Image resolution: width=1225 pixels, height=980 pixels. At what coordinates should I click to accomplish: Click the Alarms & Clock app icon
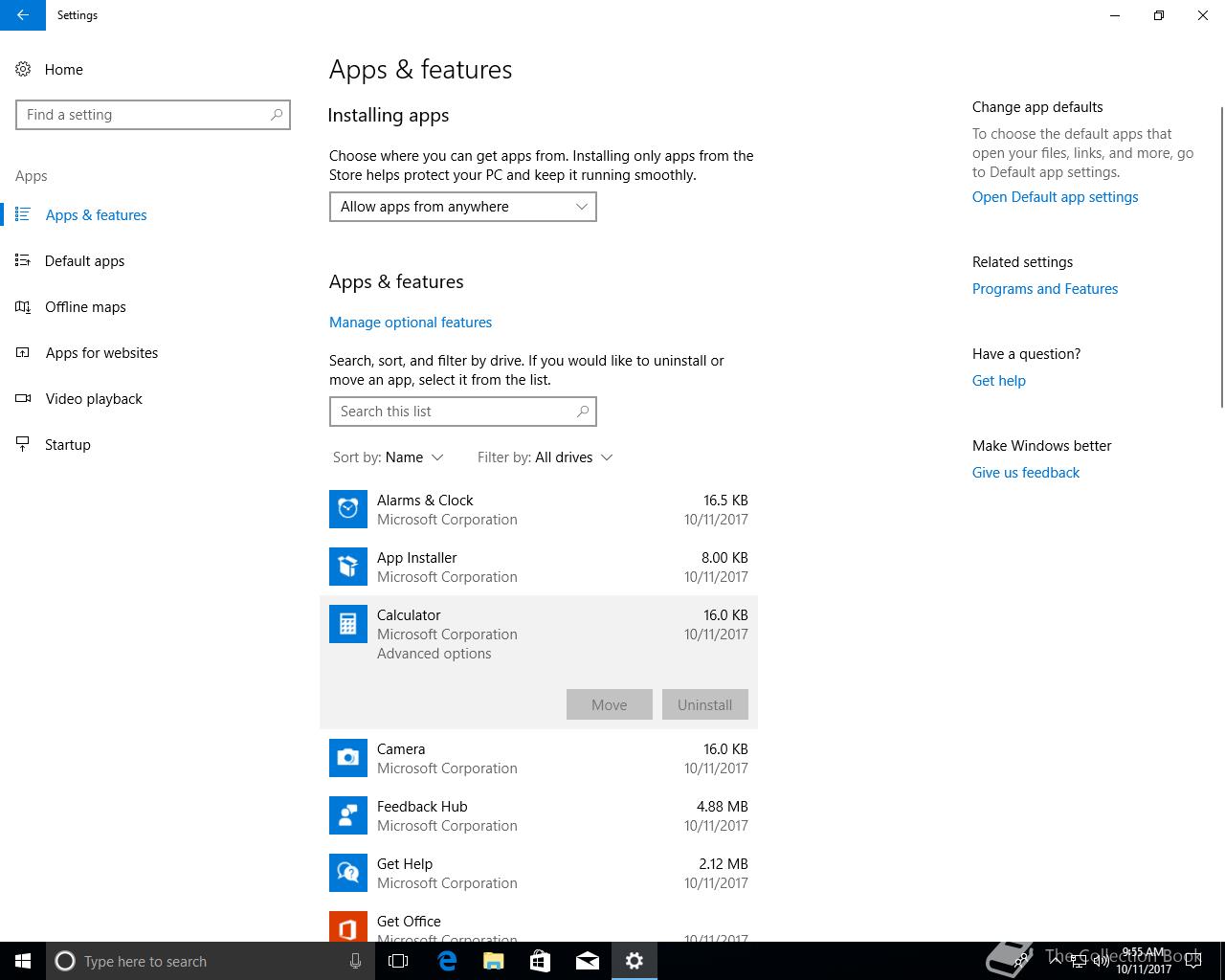pyautogui.click(x=348, y=509)
